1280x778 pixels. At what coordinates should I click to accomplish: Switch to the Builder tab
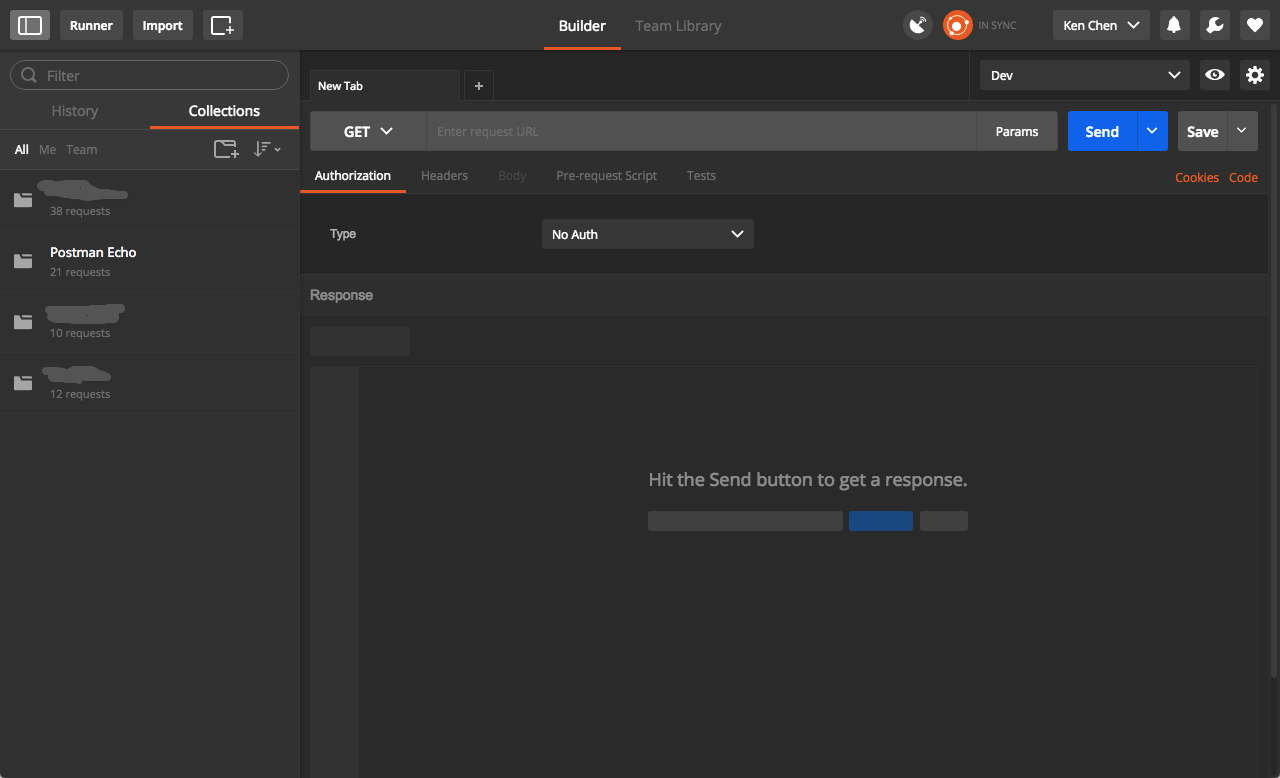582,26
